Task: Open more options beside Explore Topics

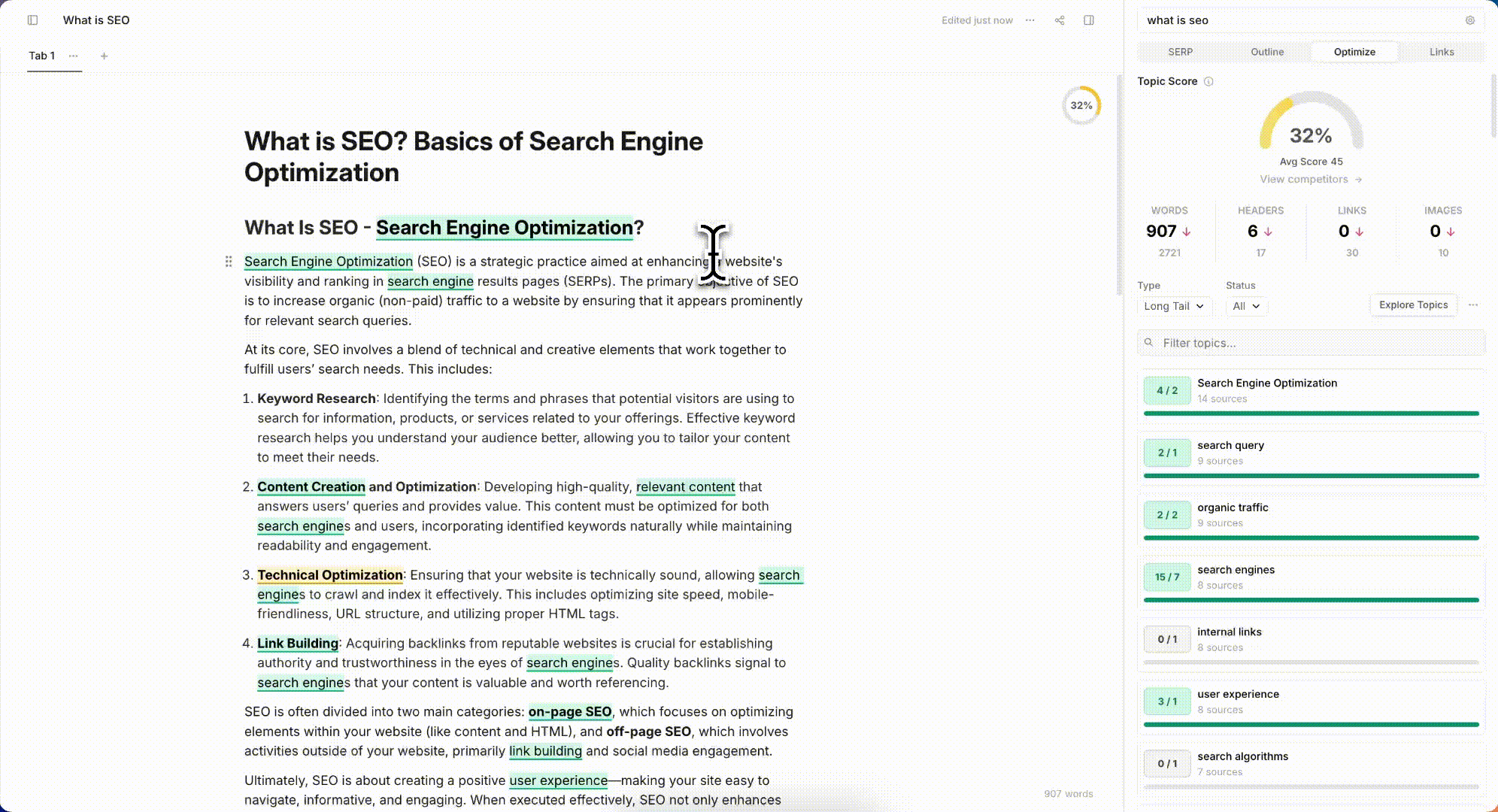Action: (x=1474, y=305)
